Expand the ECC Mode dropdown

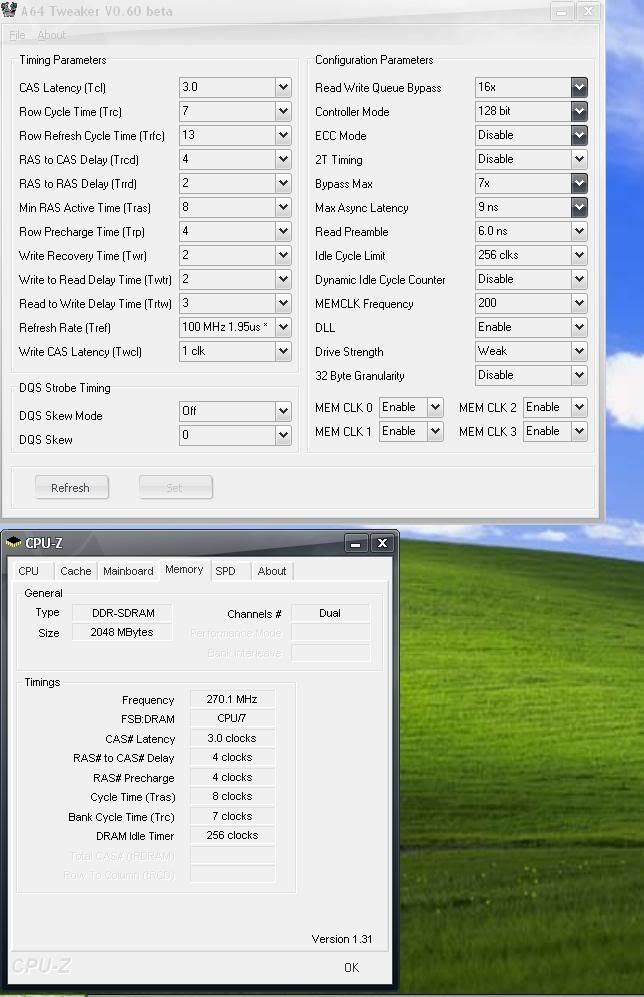[579, 135]
